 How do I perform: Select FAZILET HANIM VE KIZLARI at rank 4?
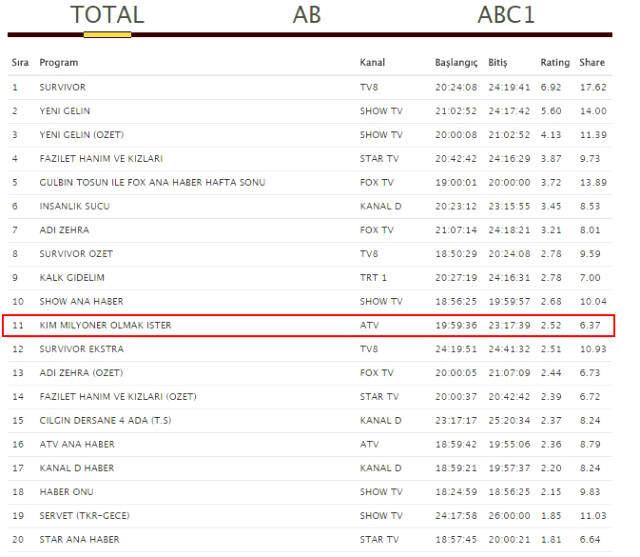[101, 159]
